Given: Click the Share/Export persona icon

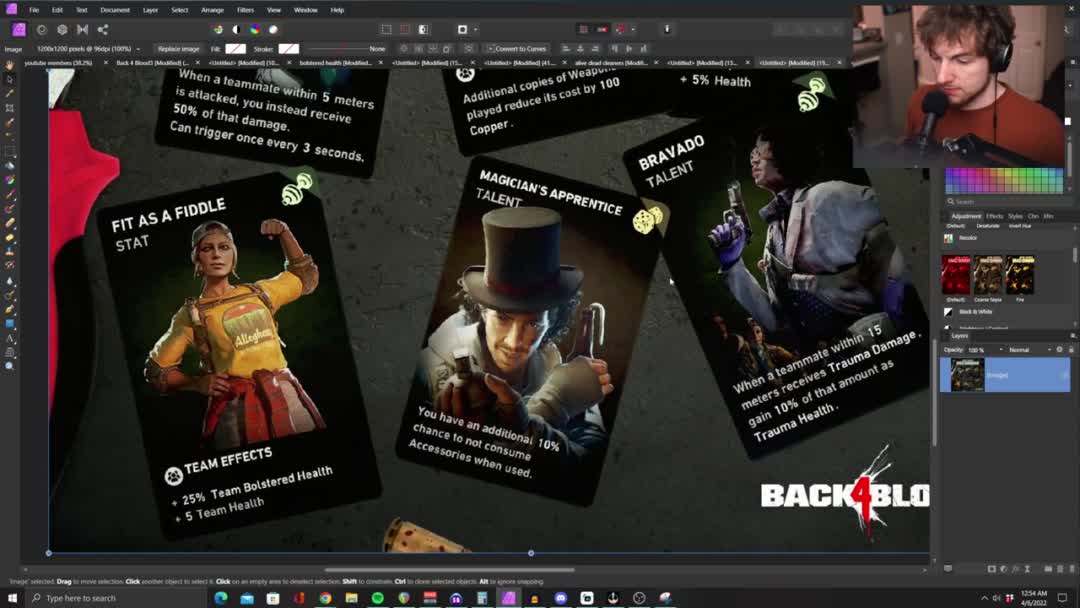Looking at the screenshot, I should (x=102, y=30).
